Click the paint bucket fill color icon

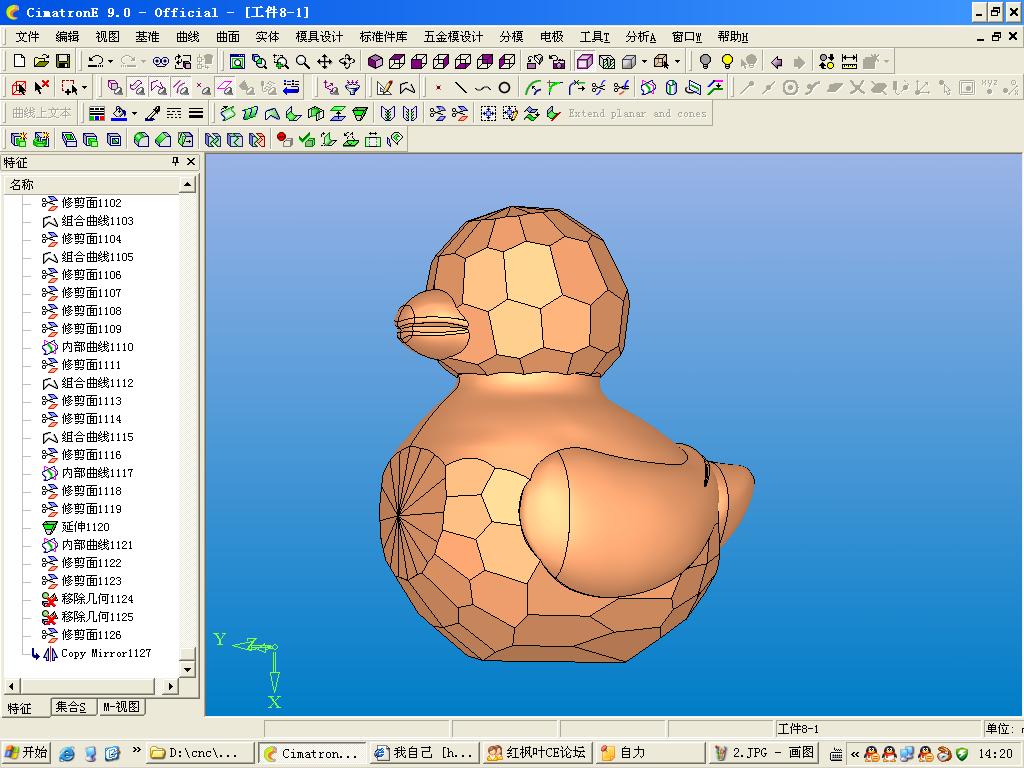click(119, 114)
